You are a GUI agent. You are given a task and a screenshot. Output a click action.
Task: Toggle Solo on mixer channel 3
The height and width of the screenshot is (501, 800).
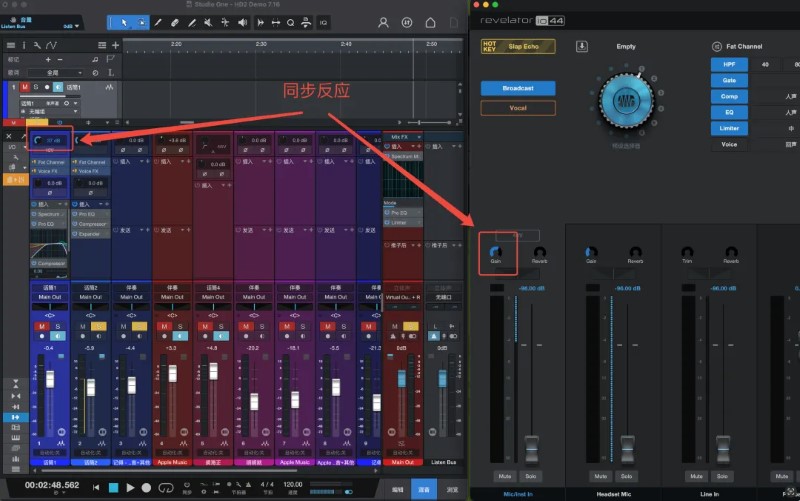[x=140, y=327]
